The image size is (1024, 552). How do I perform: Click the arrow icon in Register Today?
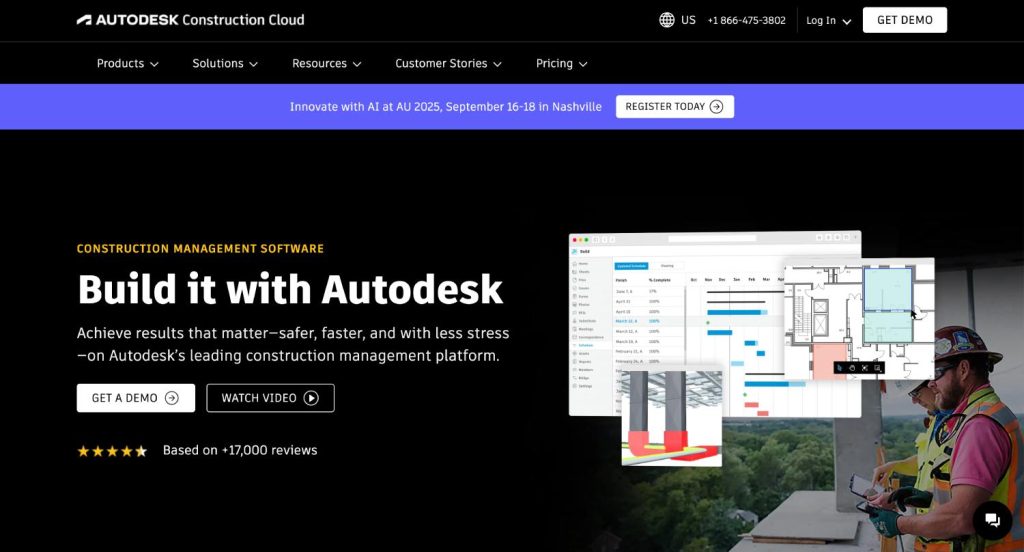[x=716, y=106]
